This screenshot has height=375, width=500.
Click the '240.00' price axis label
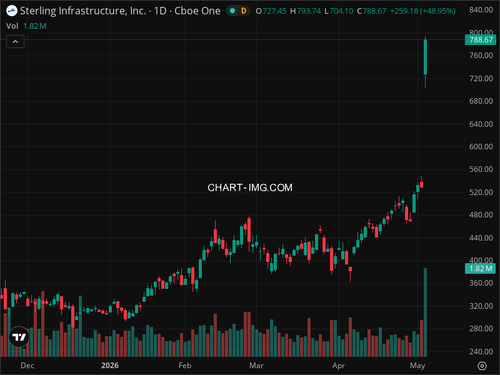481,352
